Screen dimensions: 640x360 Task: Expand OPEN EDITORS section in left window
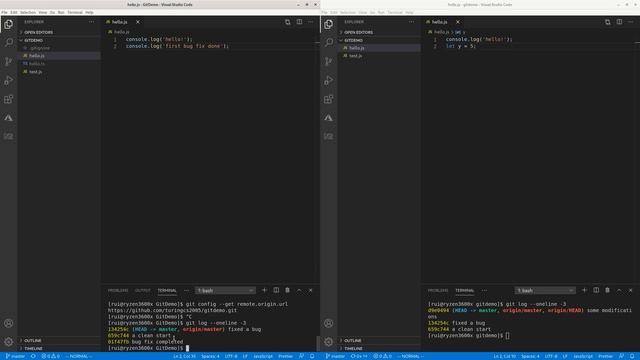click(x=59, y=32)
